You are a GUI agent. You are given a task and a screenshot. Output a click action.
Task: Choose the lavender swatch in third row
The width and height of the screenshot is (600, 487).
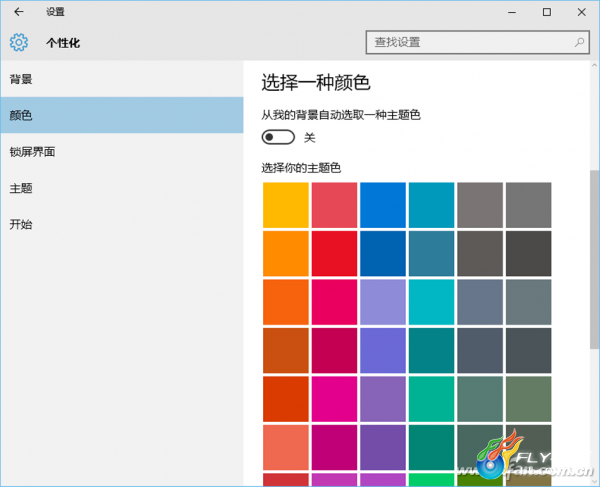pos(383,302)
